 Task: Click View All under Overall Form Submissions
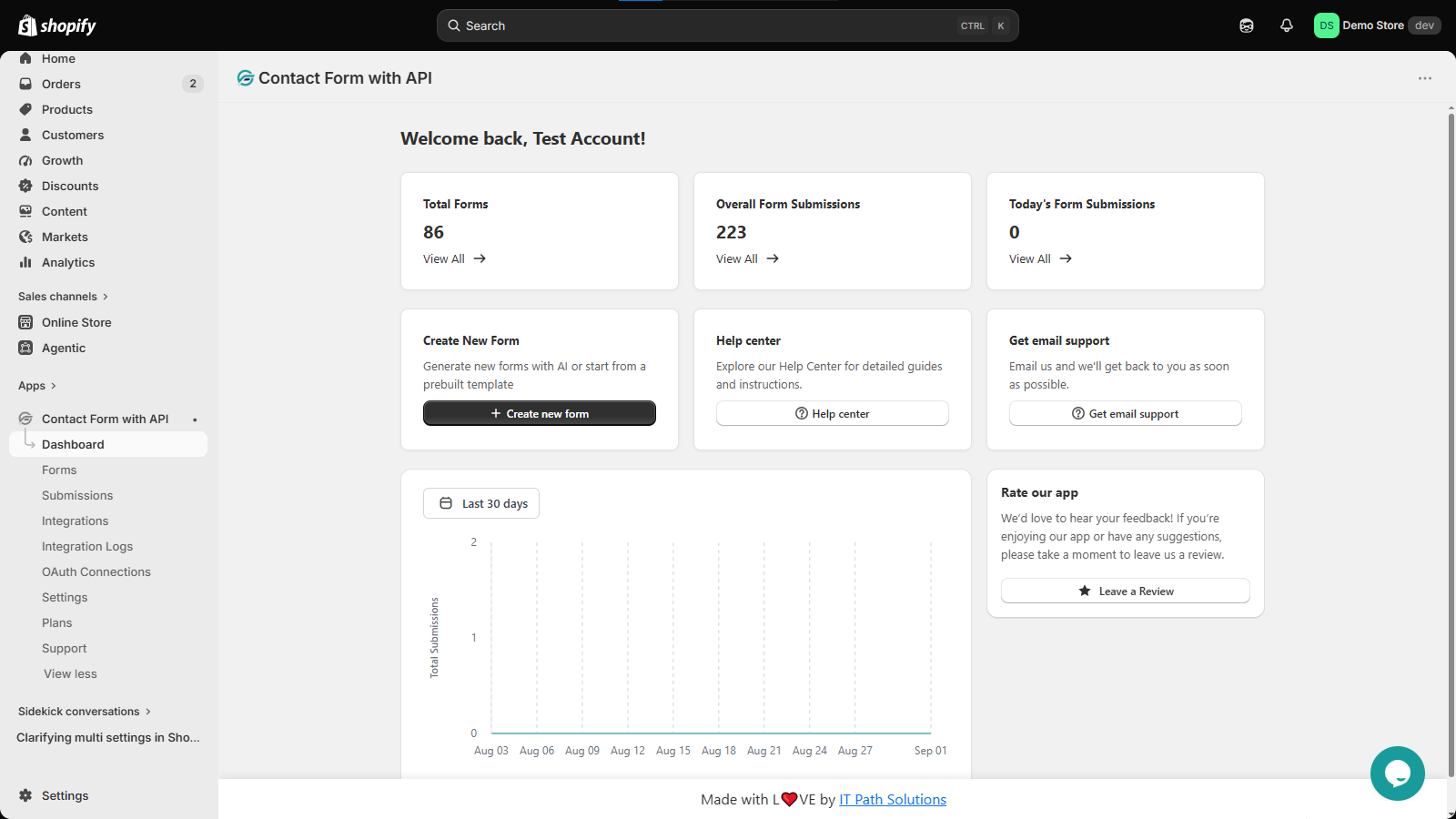point(737,259)
